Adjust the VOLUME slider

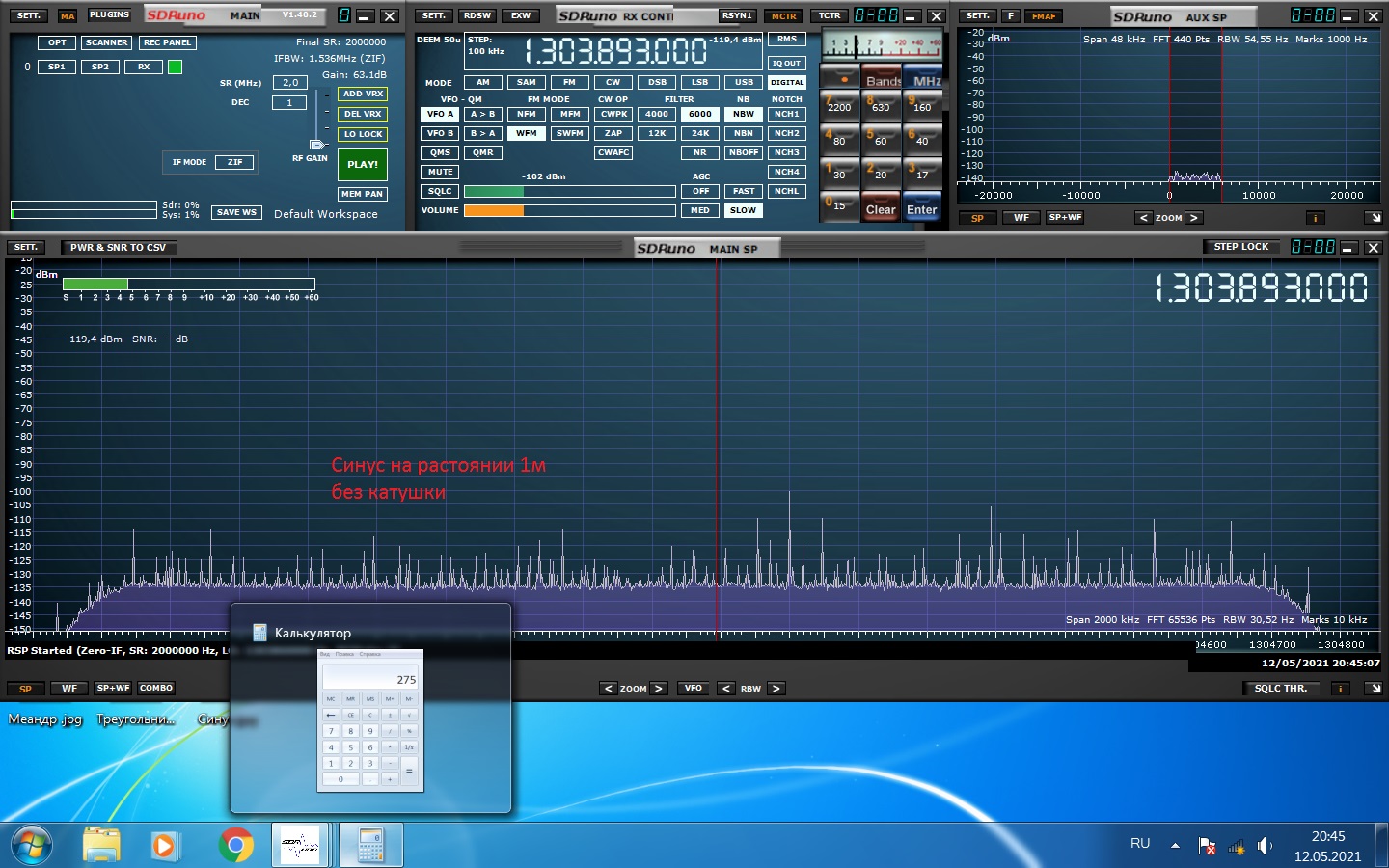tap(569, 210)
